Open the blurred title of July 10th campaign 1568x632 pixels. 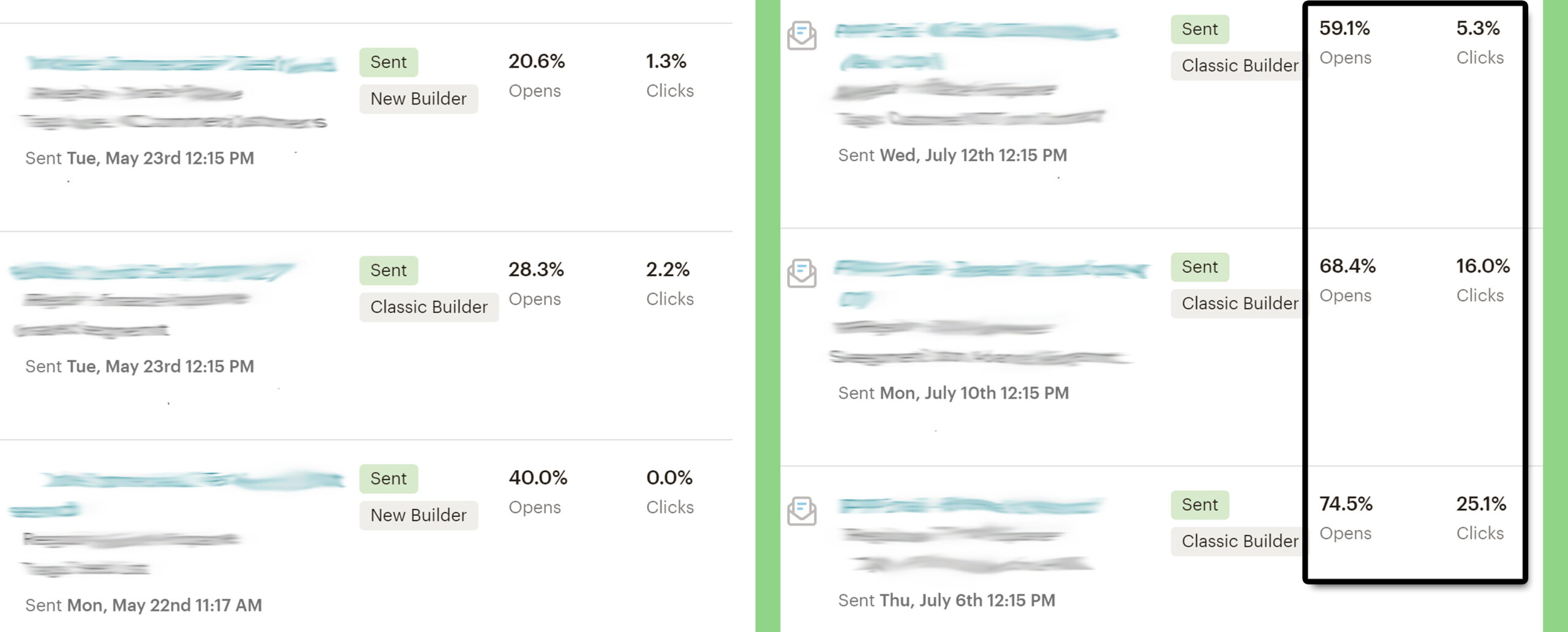(991, 283)
